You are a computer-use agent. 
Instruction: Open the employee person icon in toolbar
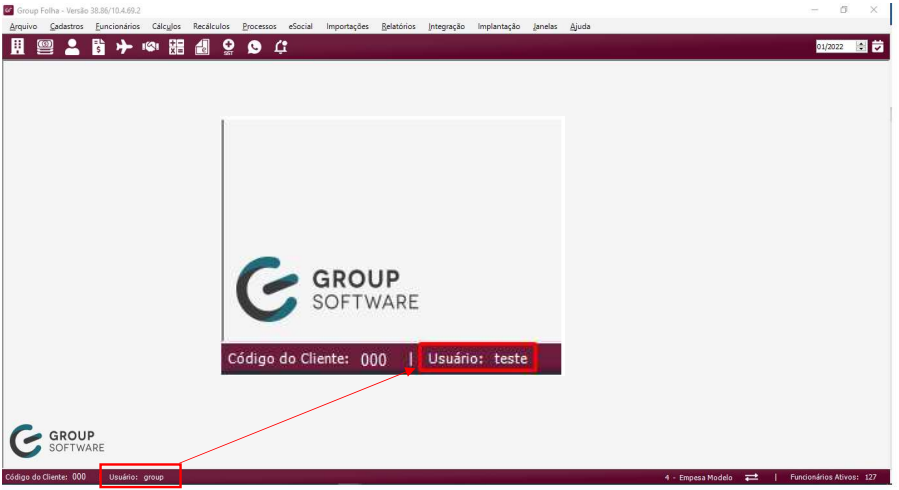[72, 46]
